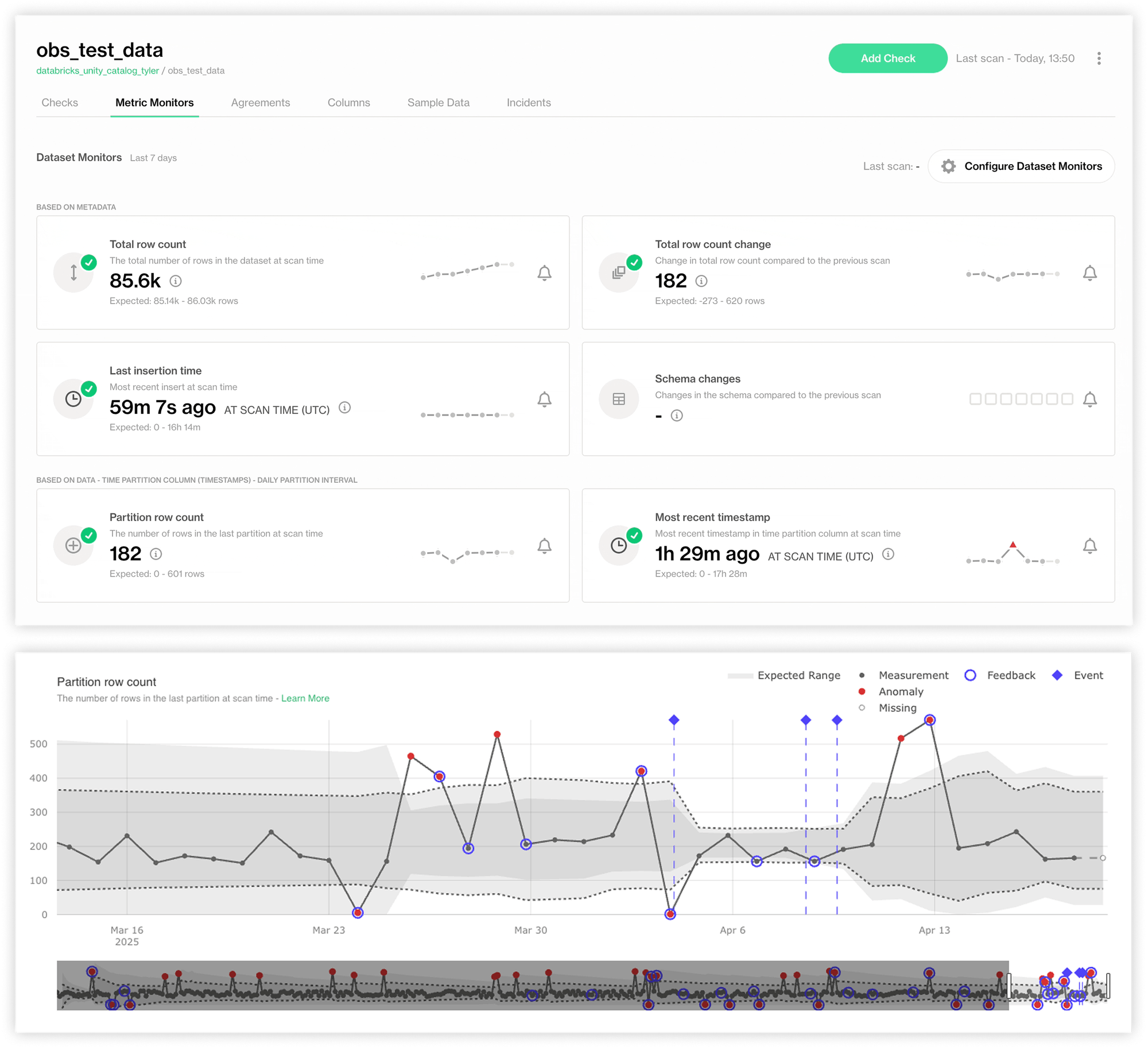Viewport: 1148px width, 1048px height.
Task: Toggle the Event legend entry
Action: (1077, 675)
